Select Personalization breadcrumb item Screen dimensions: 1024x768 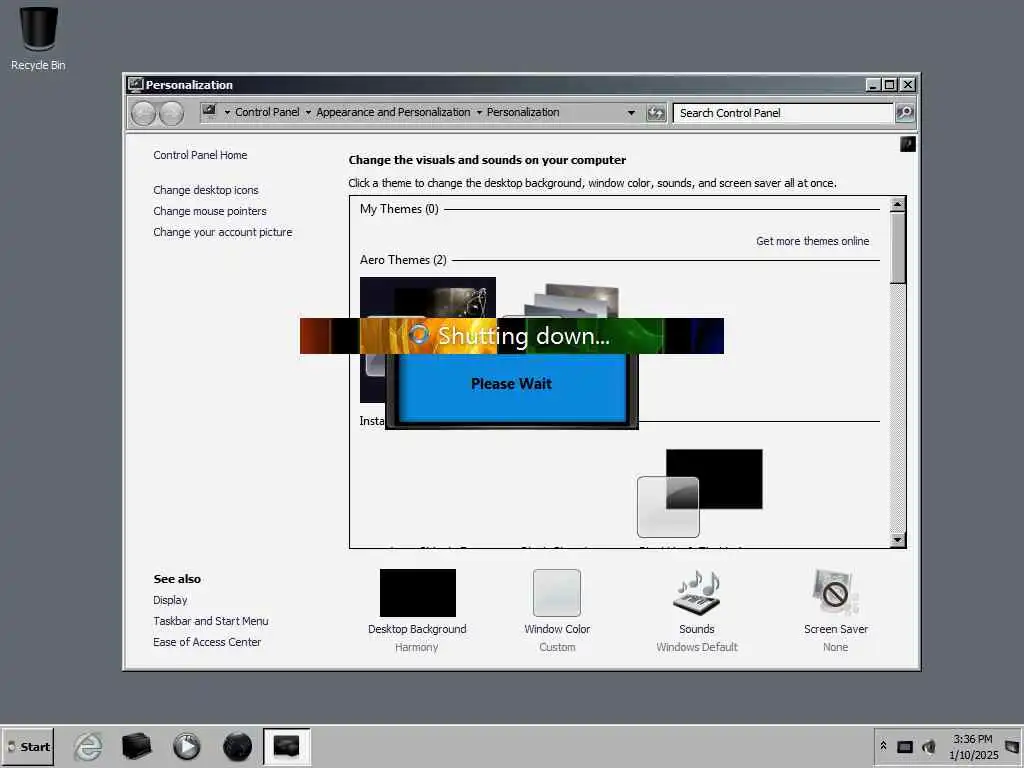pyautogui.click(x=523, y=112)
